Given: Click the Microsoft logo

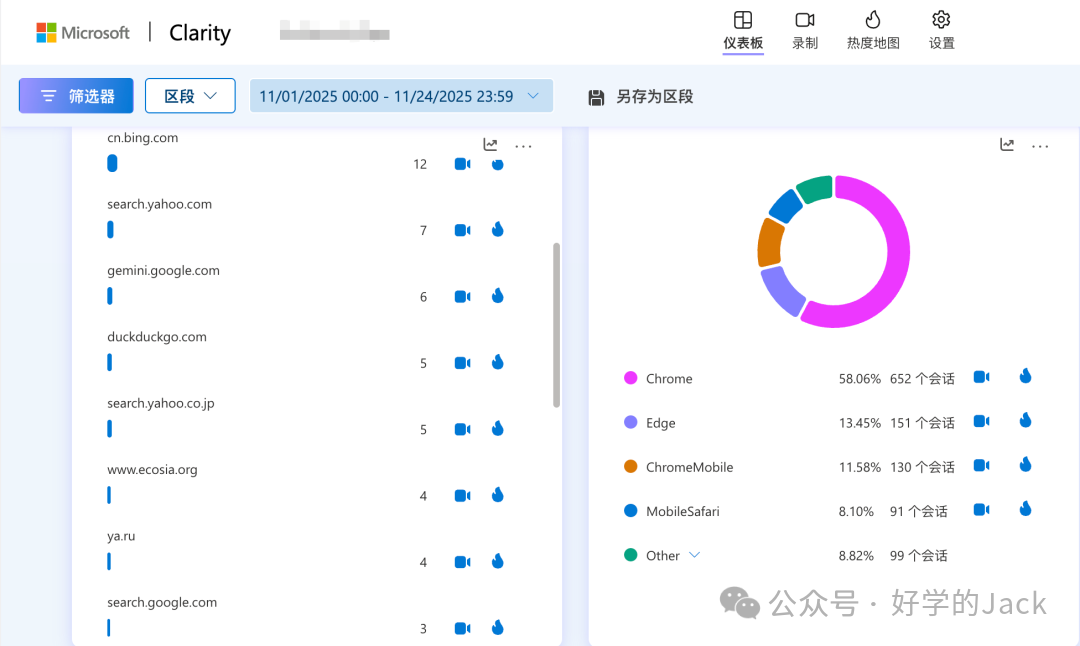Looking at the screenshot, I should (x=83, y=32).
